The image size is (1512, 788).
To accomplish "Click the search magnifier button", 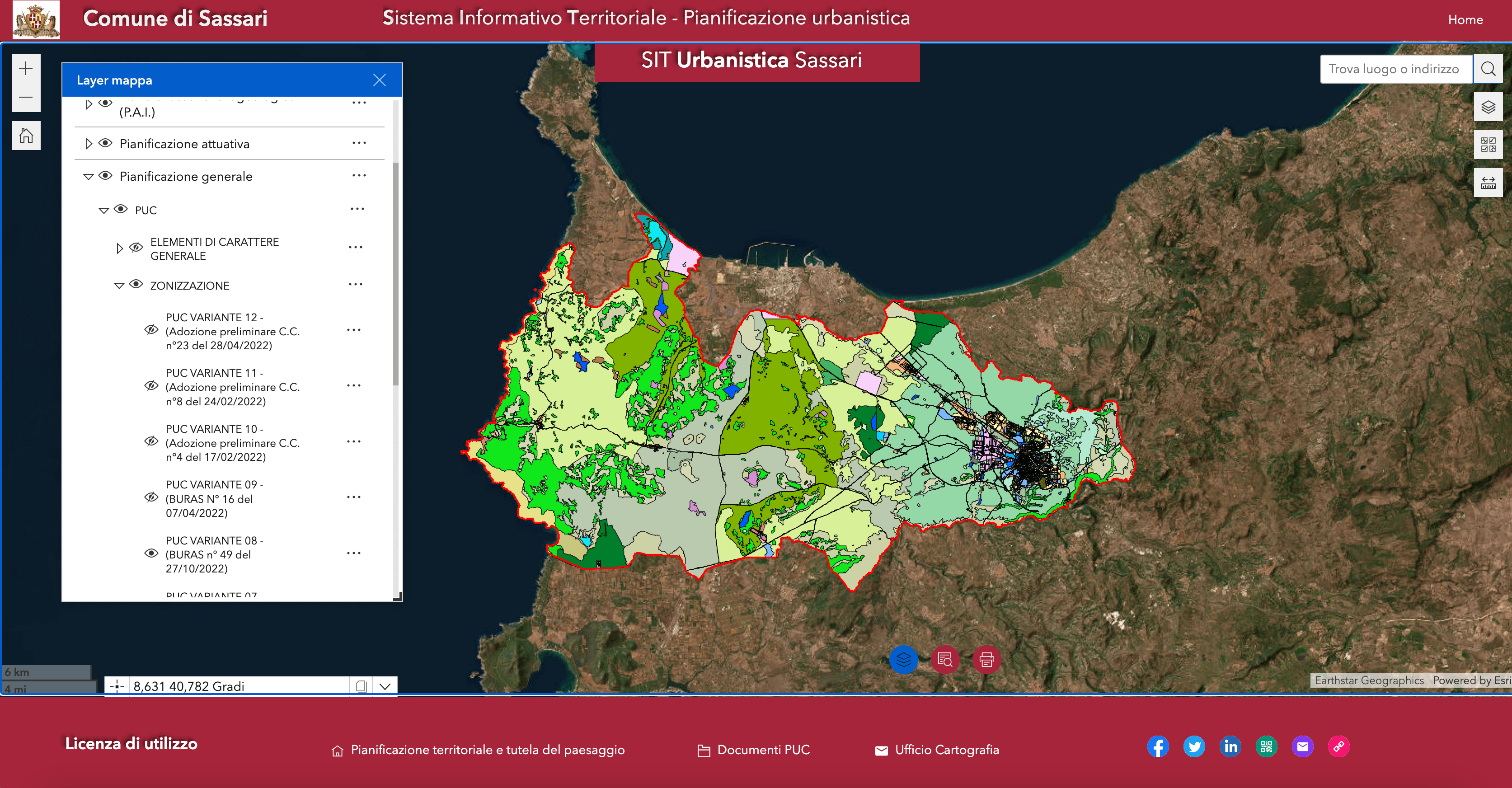I will tap(1488, 69).
